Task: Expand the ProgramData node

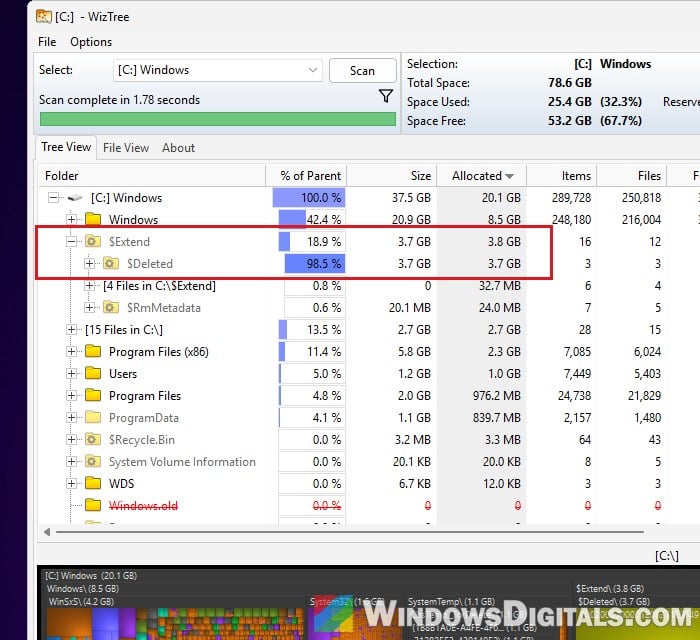Action: 71,417
